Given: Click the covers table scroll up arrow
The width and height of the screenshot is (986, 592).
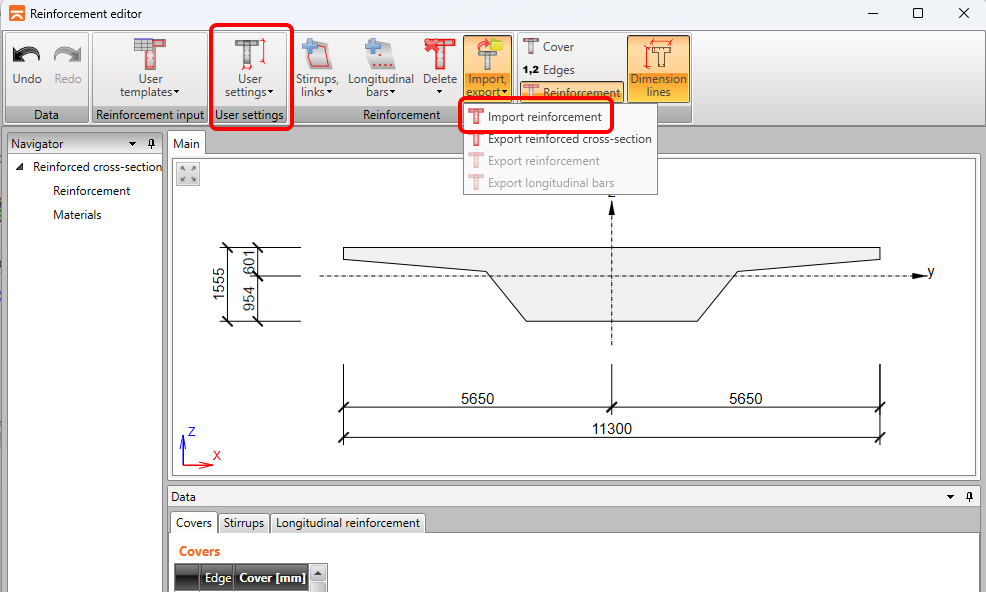Looking at the screenshot, I should [x=318, y=574].
